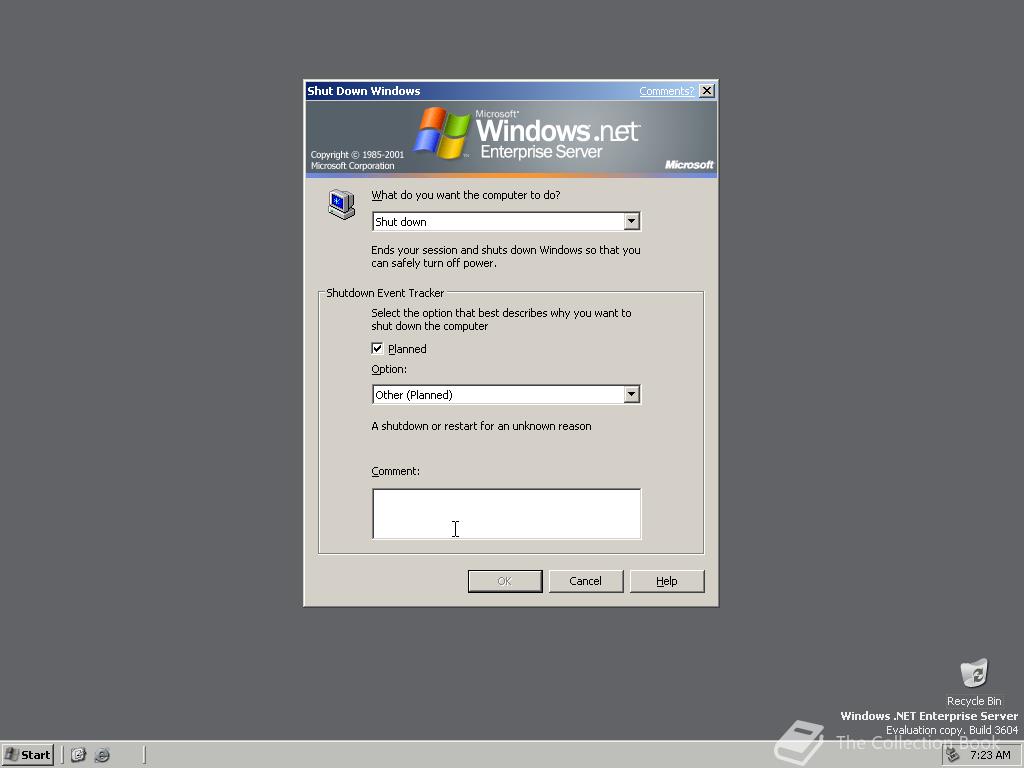The width and height of the screenshot is (1024, 768).
Task: Click the 'Comment:' label
Action: click(x=395, y=471)
